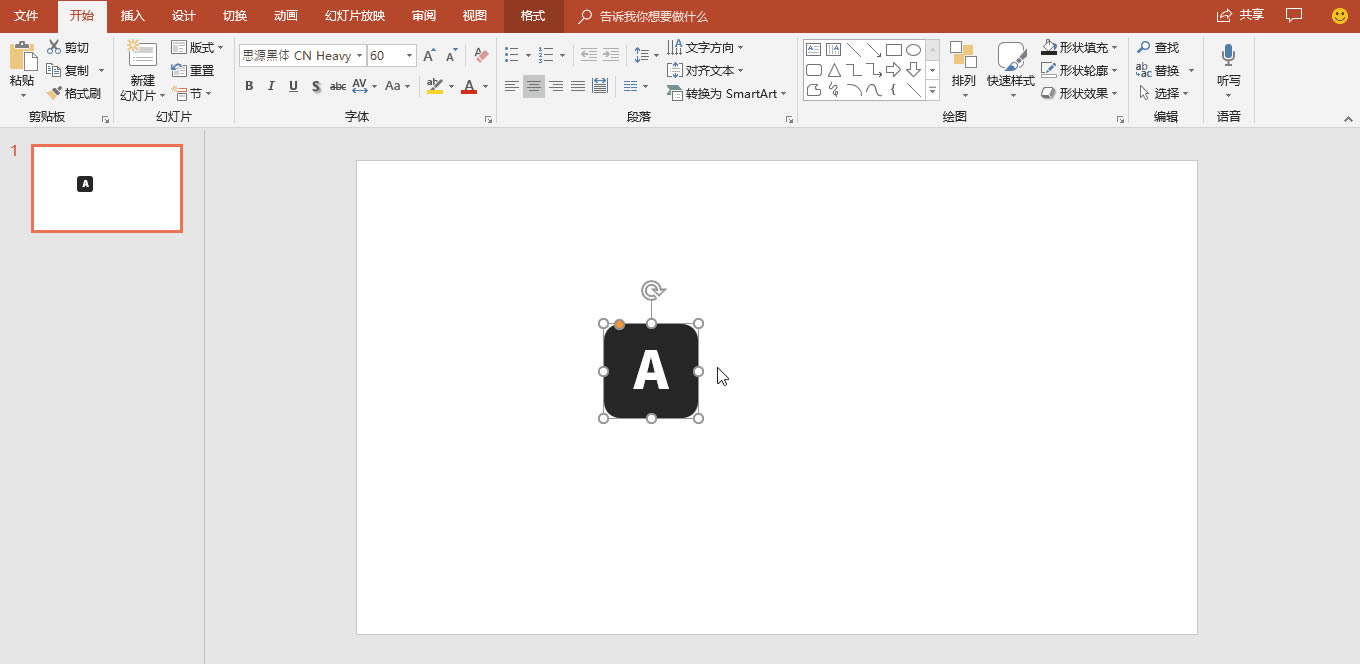Image resolution: width=1360 pixels, height=664 pixels.
Task: Open the font name dropdown
Action: point(358,55)
